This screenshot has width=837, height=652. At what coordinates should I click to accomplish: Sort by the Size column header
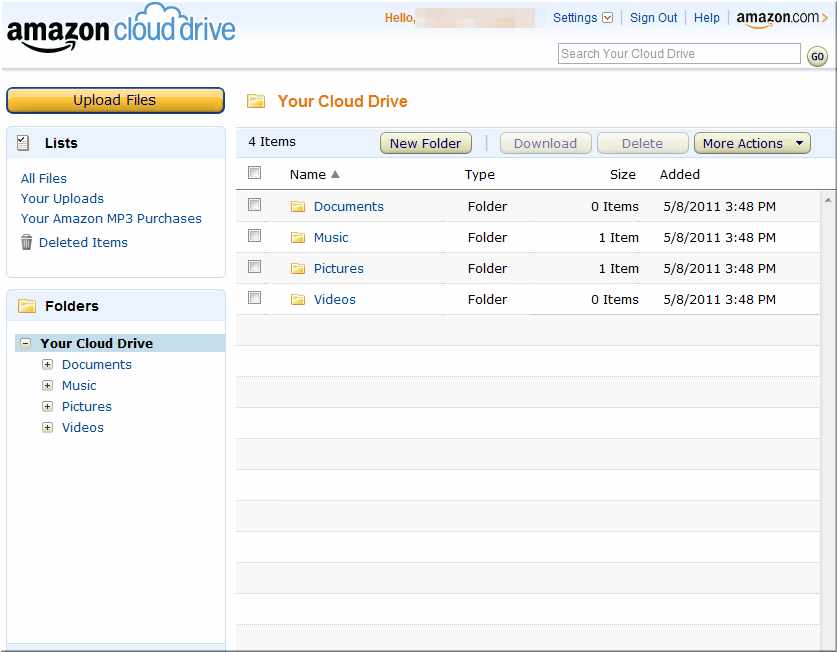click(x=622, y=175)
